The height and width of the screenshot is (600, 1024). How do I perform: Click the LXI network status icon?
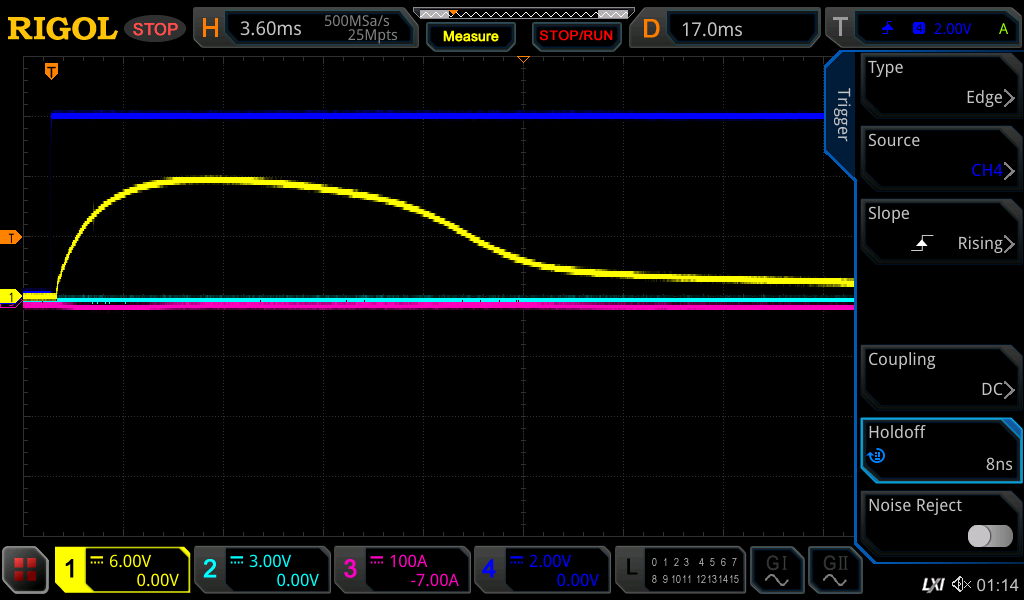(x=932, y=583)
